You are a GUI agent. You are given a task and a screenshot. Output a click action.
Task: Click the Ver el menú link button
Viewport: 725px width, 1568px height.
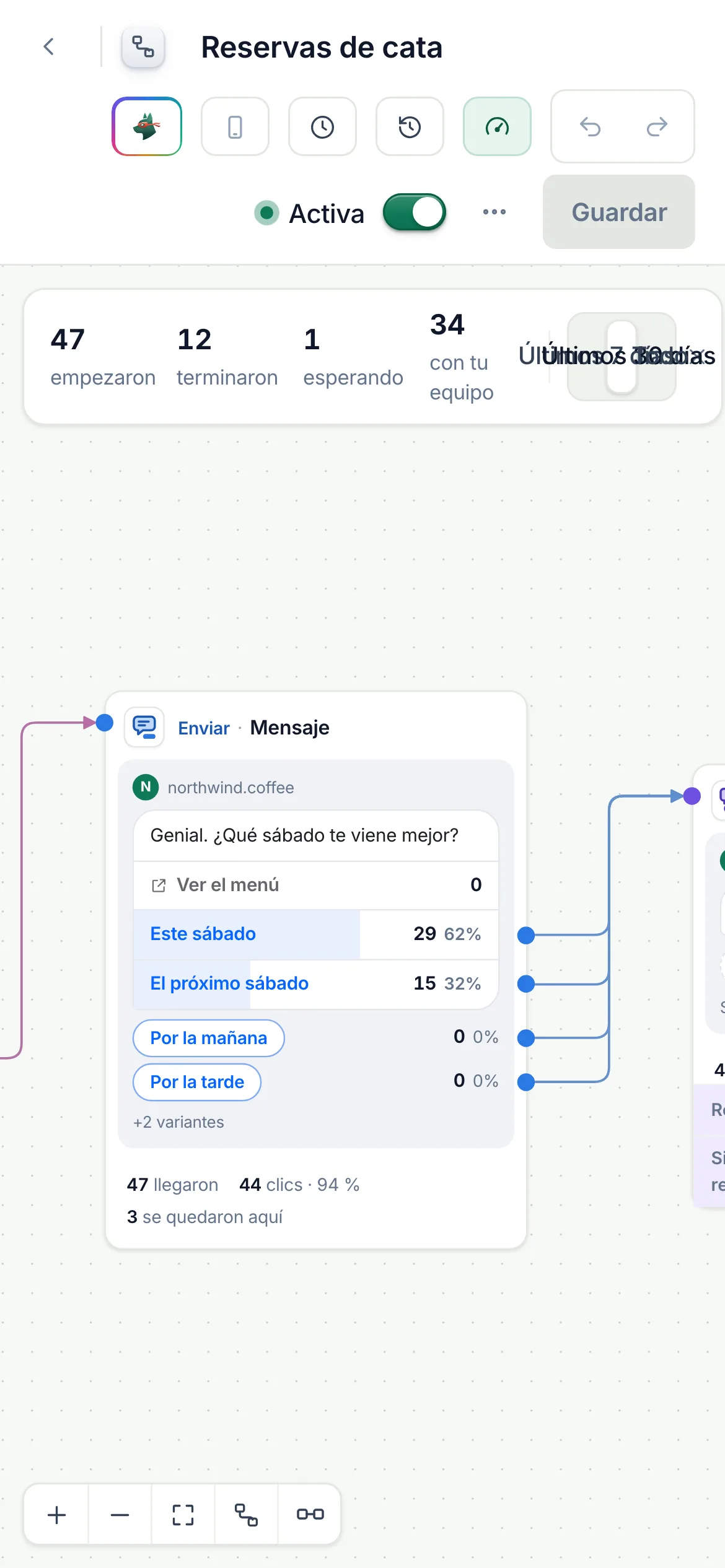tap(316, 885)
